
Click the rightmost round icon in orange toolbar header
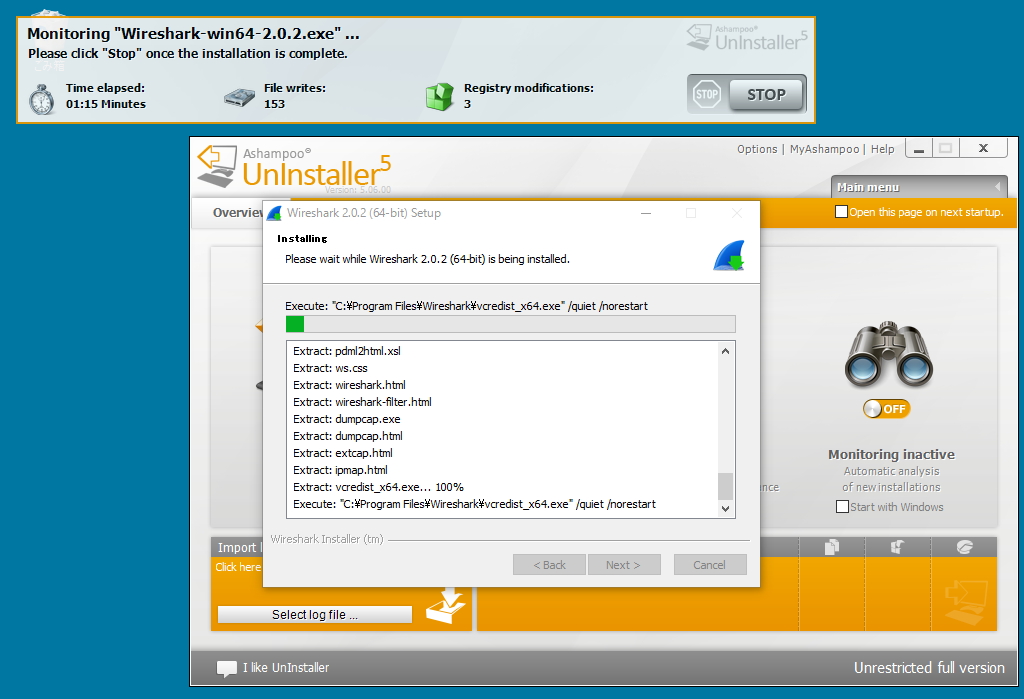(x=965, y=547)
